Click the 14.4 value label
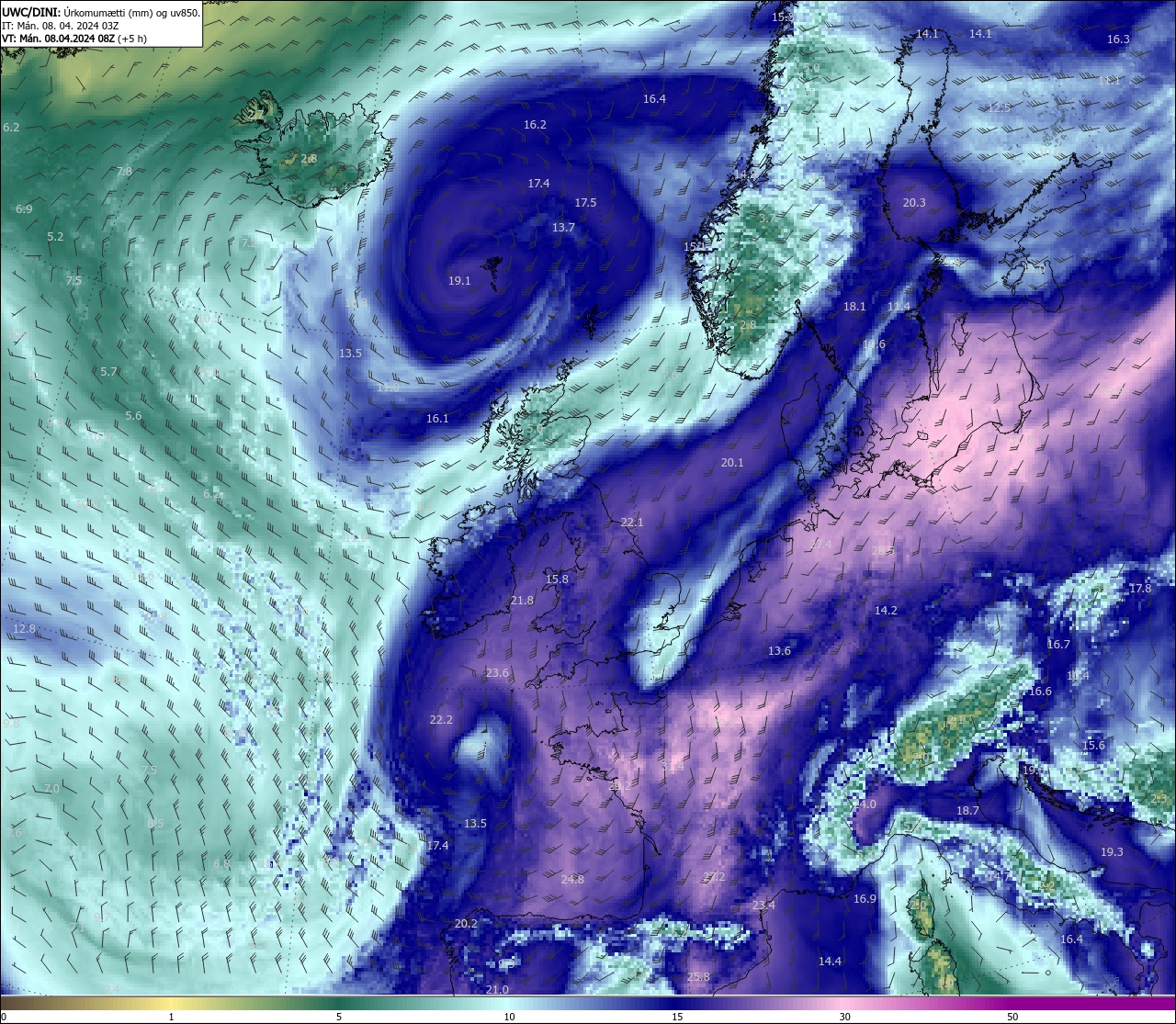 (830, 962)
